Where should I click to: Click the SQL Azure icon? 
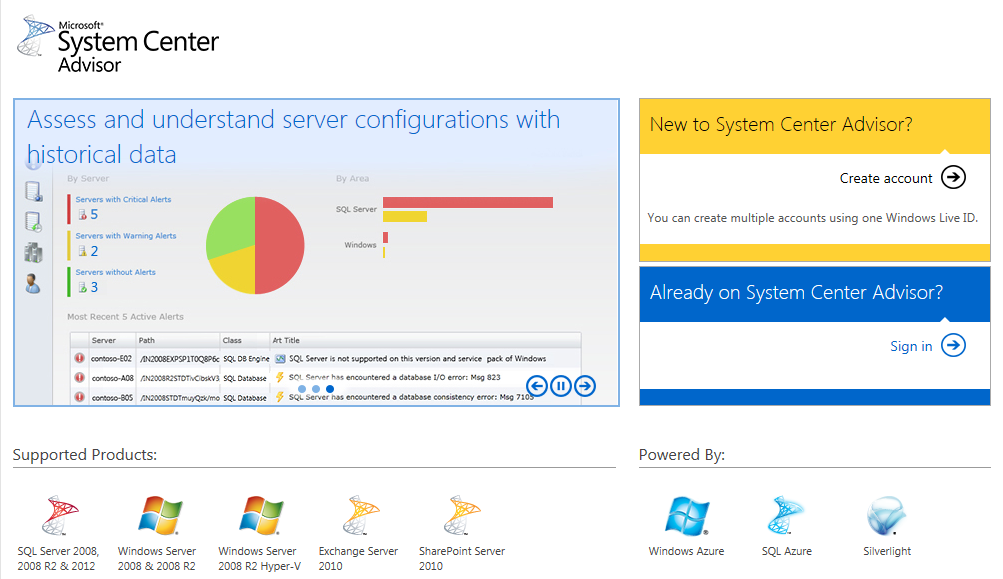point(786,517)
